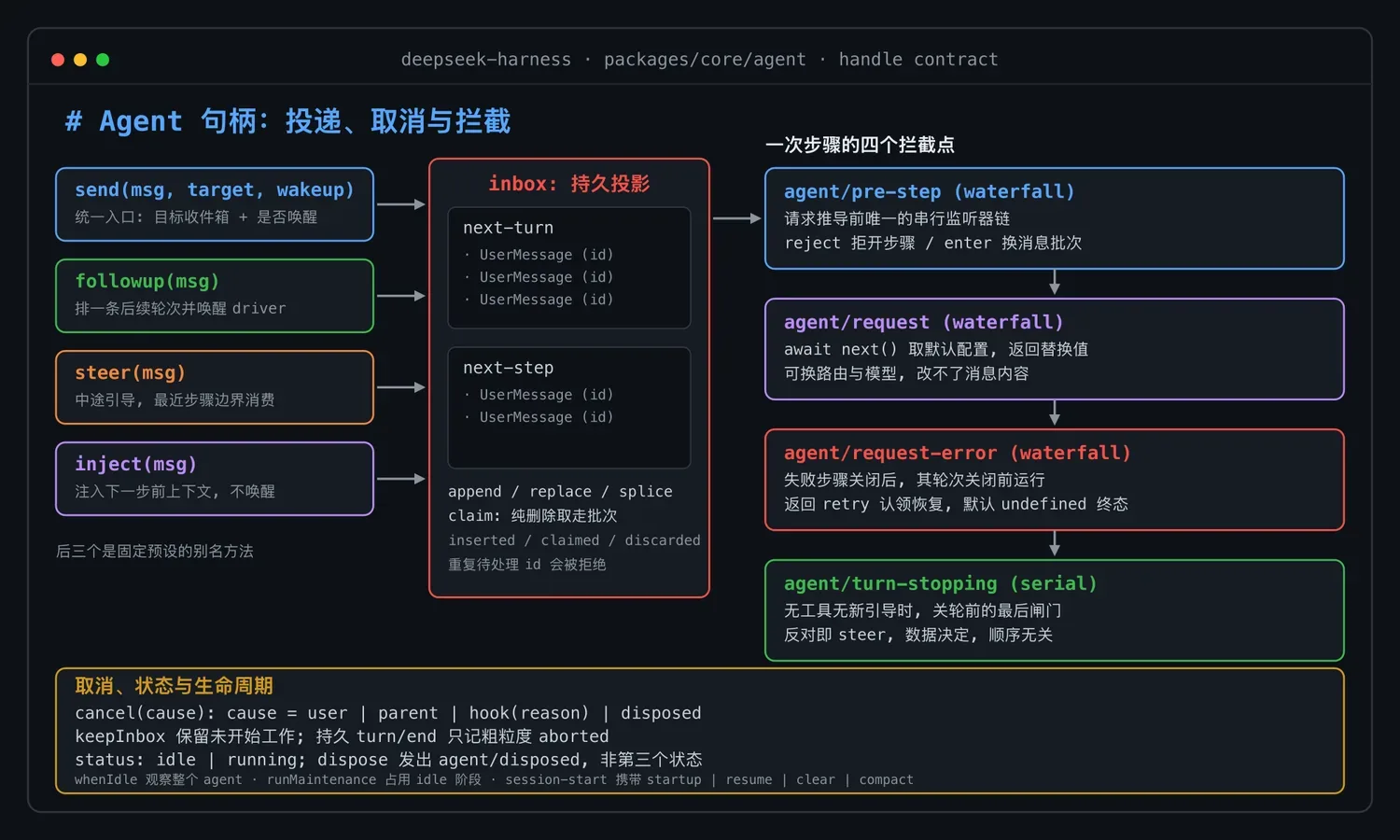The image size is (1400, 840).
Task: Click the line starting "keepInbox 保留未开始工作"
Action: (x=342, y=736)
